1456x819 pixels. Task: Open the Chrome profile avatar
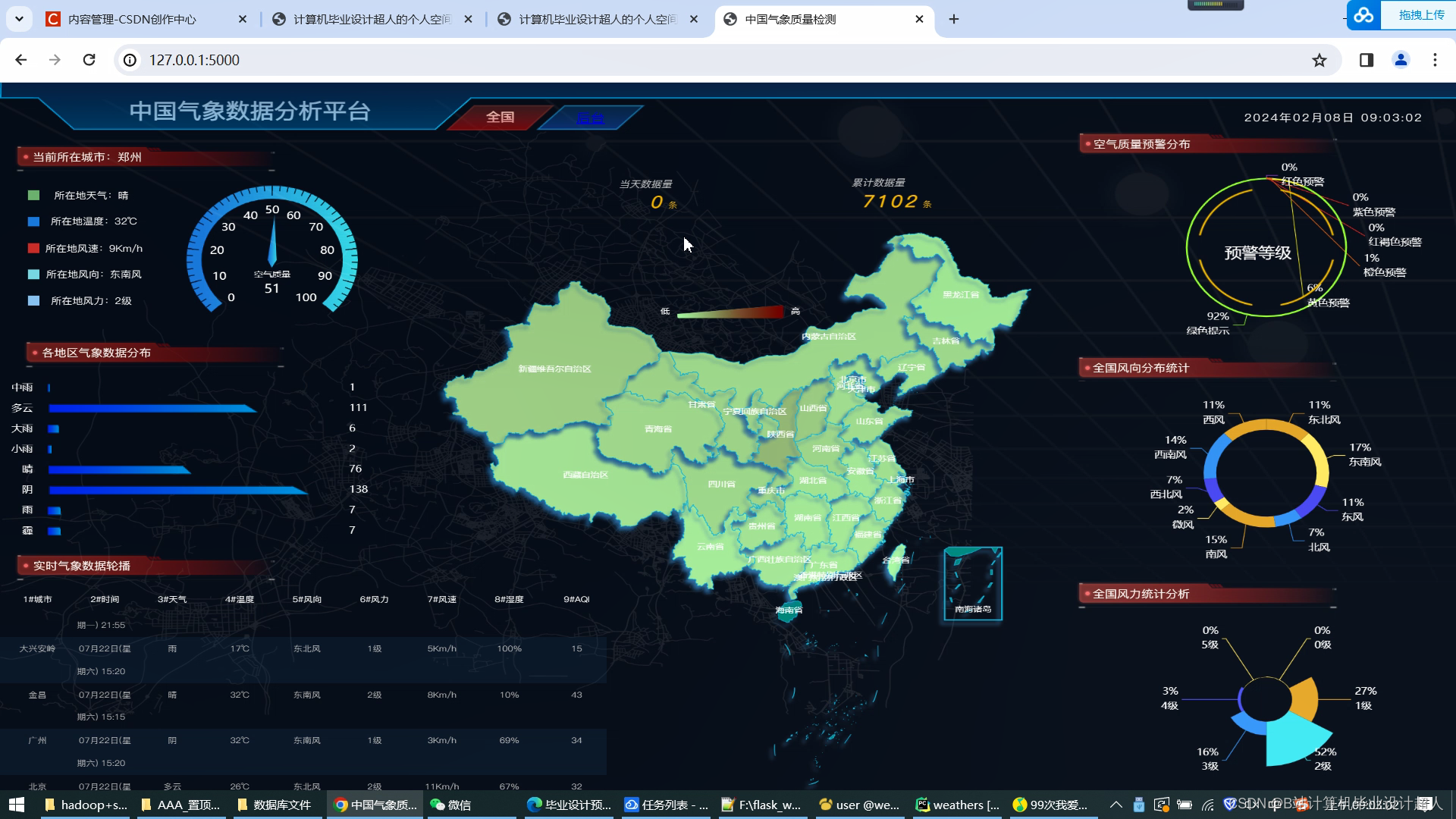[x=1401, y=60]
